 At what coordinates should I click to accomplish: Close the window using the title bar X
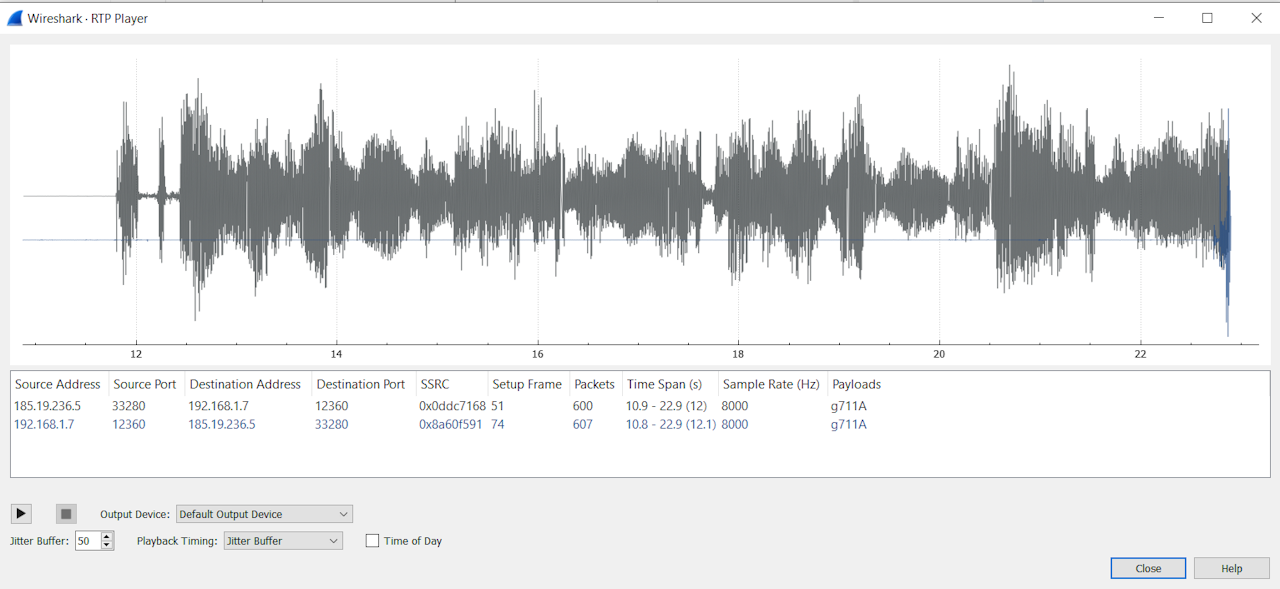(1256, 18)
